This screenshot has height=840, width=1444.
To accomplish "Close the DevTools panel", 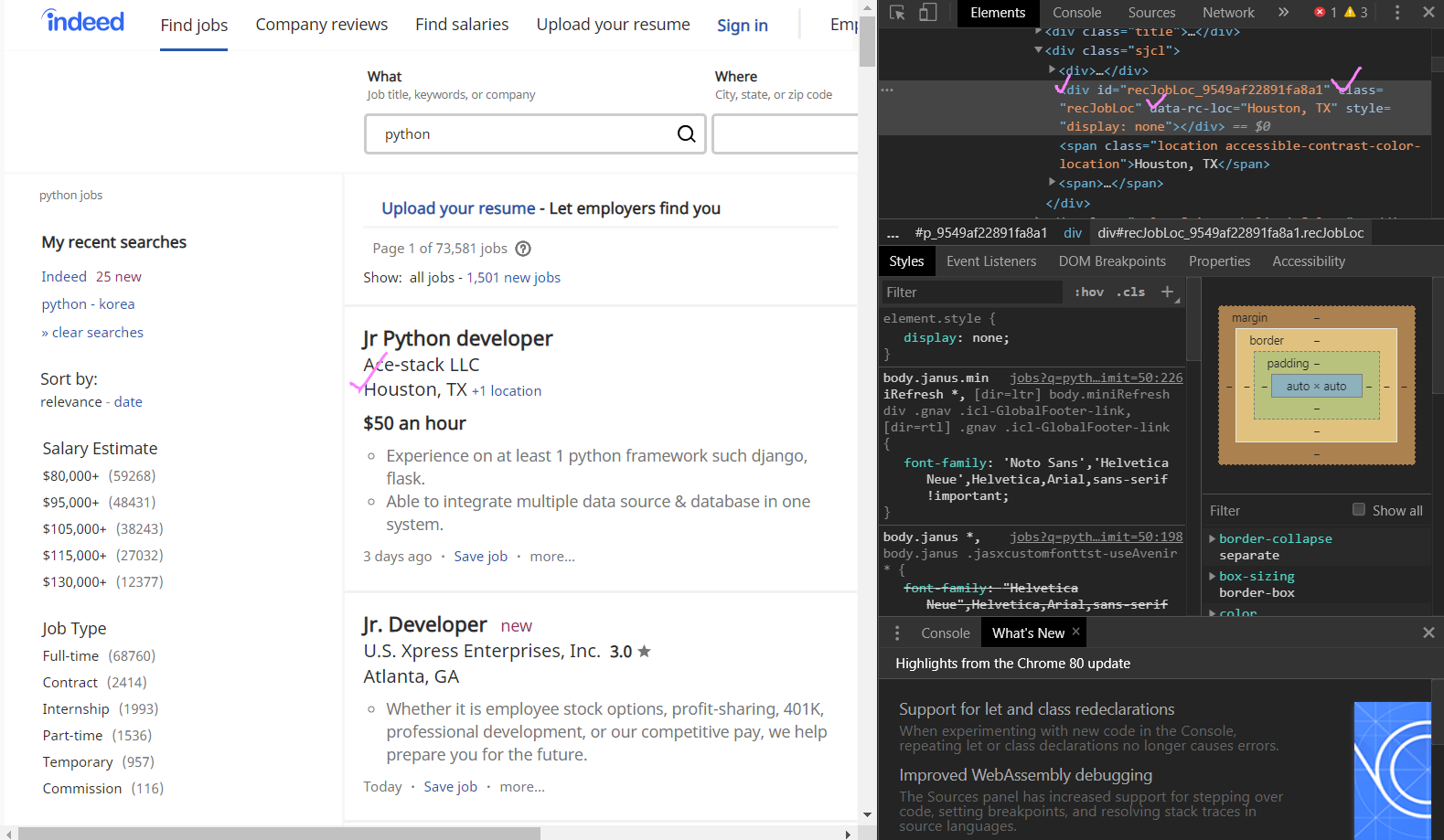I will click(x=1428, y=12).
